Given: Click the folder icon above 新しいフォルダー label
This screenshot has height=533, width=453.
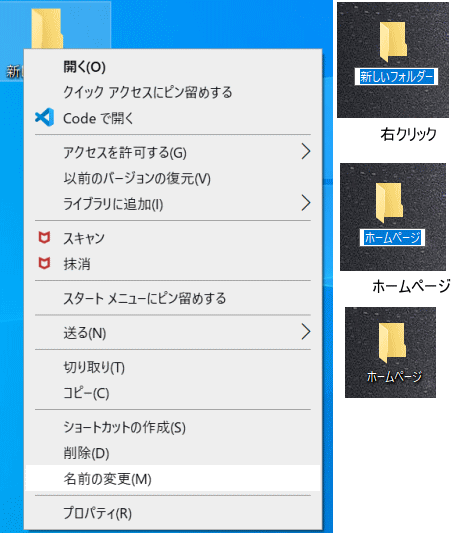Looking at the screenshot, I should coord(393,42).
